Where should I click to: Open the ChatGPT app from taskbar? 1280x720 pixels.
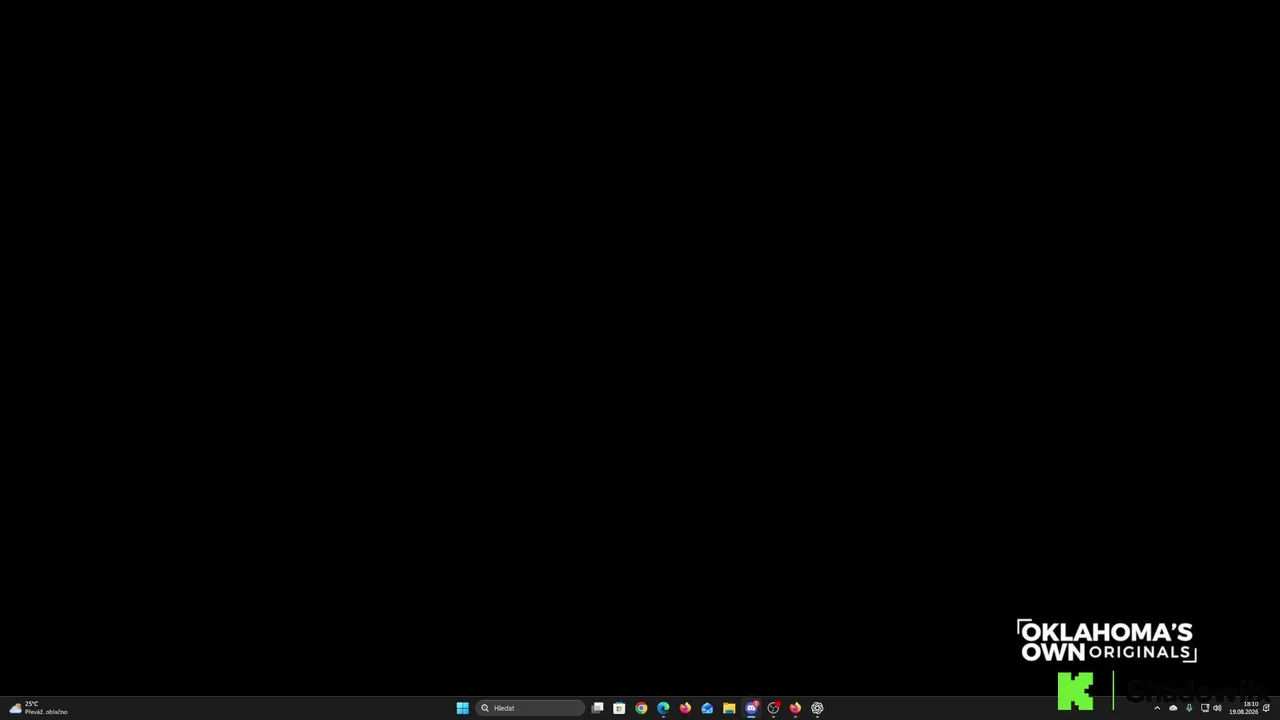(x=817, y=708)
